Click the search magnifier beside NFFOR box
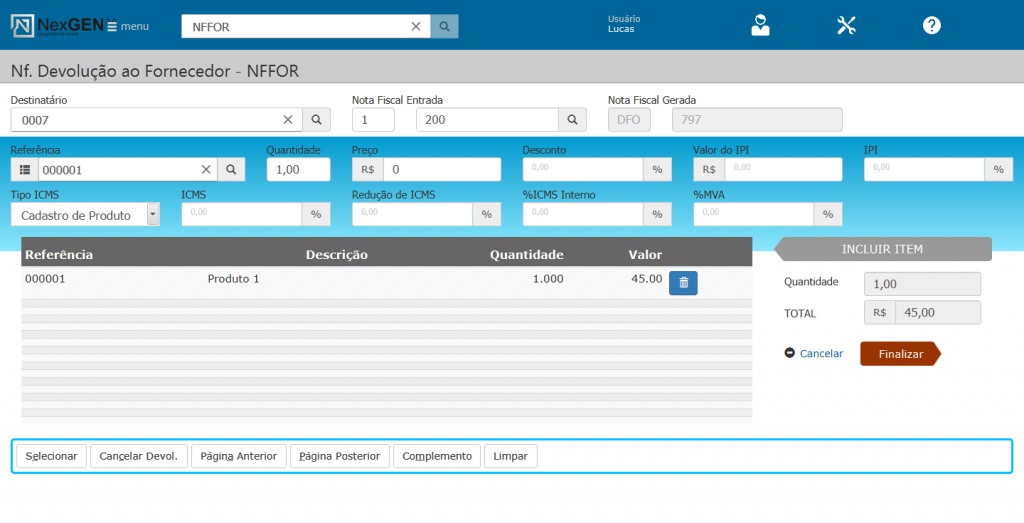The image size is (1024, 523). click(445, 27)
